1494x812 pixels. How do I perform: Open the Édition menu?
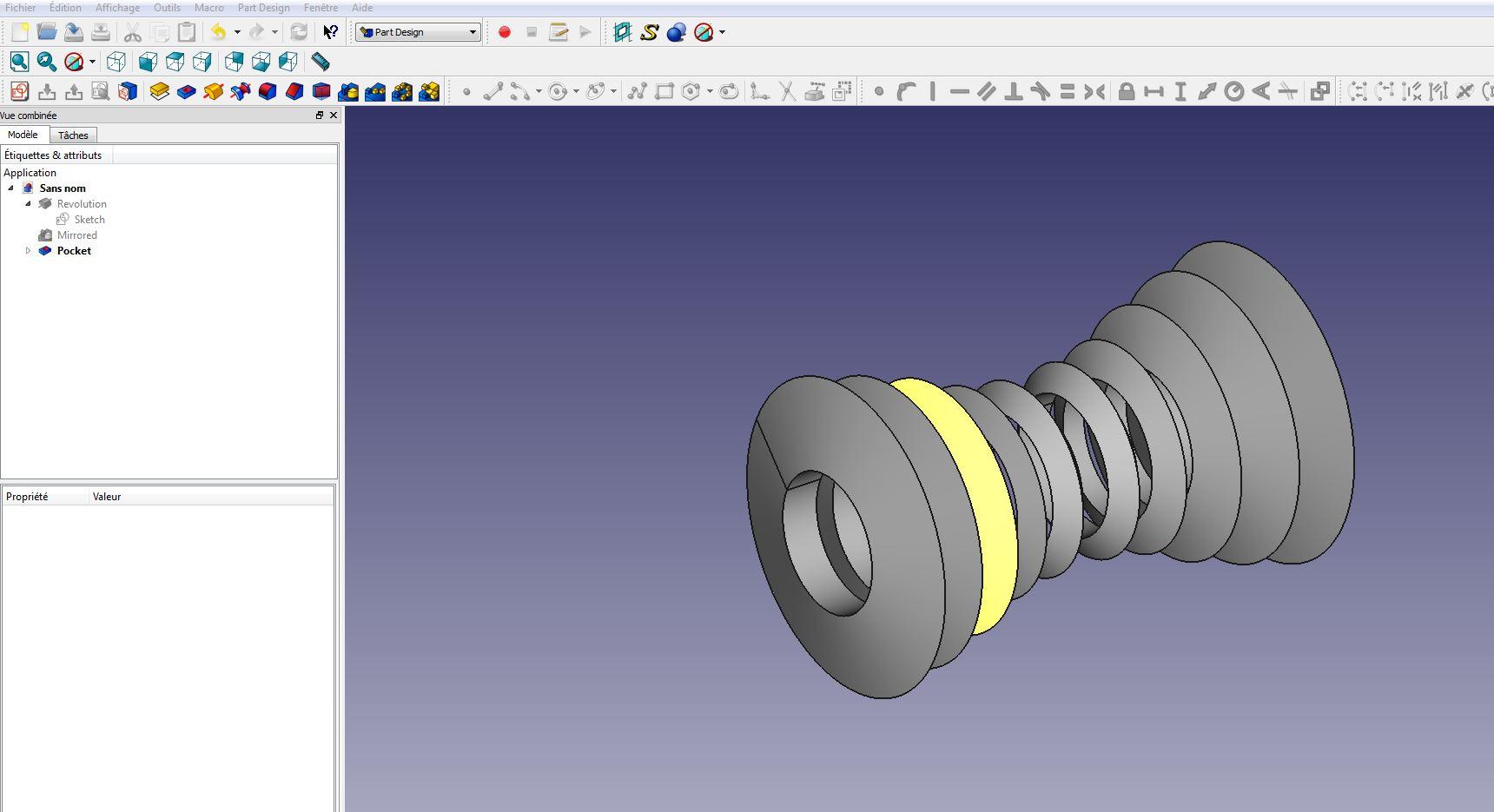point(65,8)
